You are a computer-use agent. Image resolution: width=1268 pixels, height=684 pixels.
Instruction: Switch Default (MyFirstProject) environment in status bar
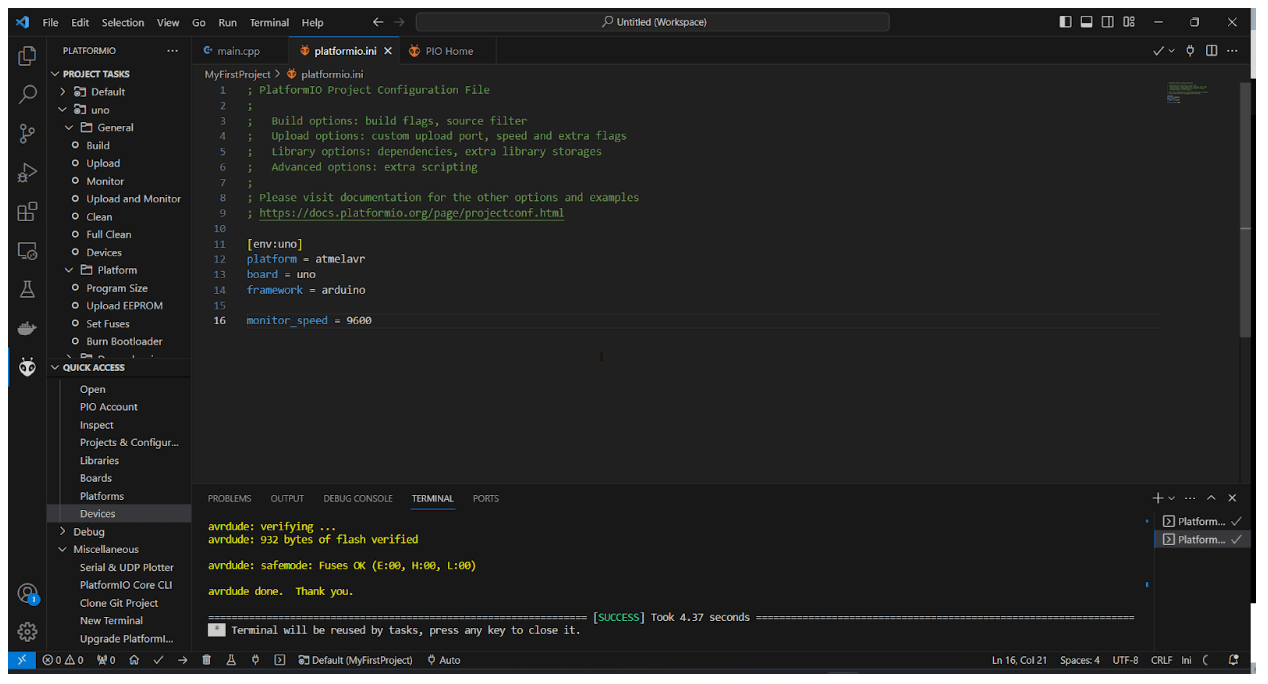[356, 660]
